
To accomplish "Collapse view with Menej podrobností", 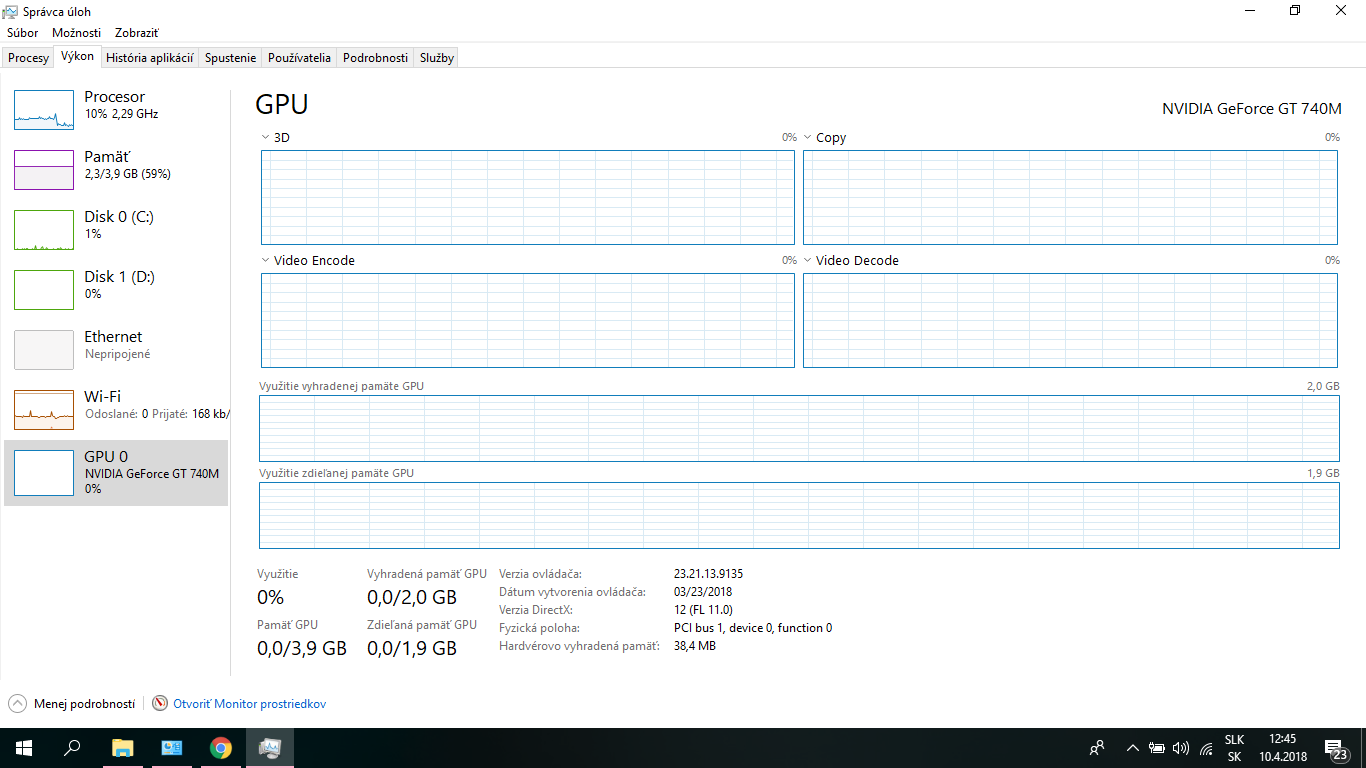I will click(x=72, y=704).
